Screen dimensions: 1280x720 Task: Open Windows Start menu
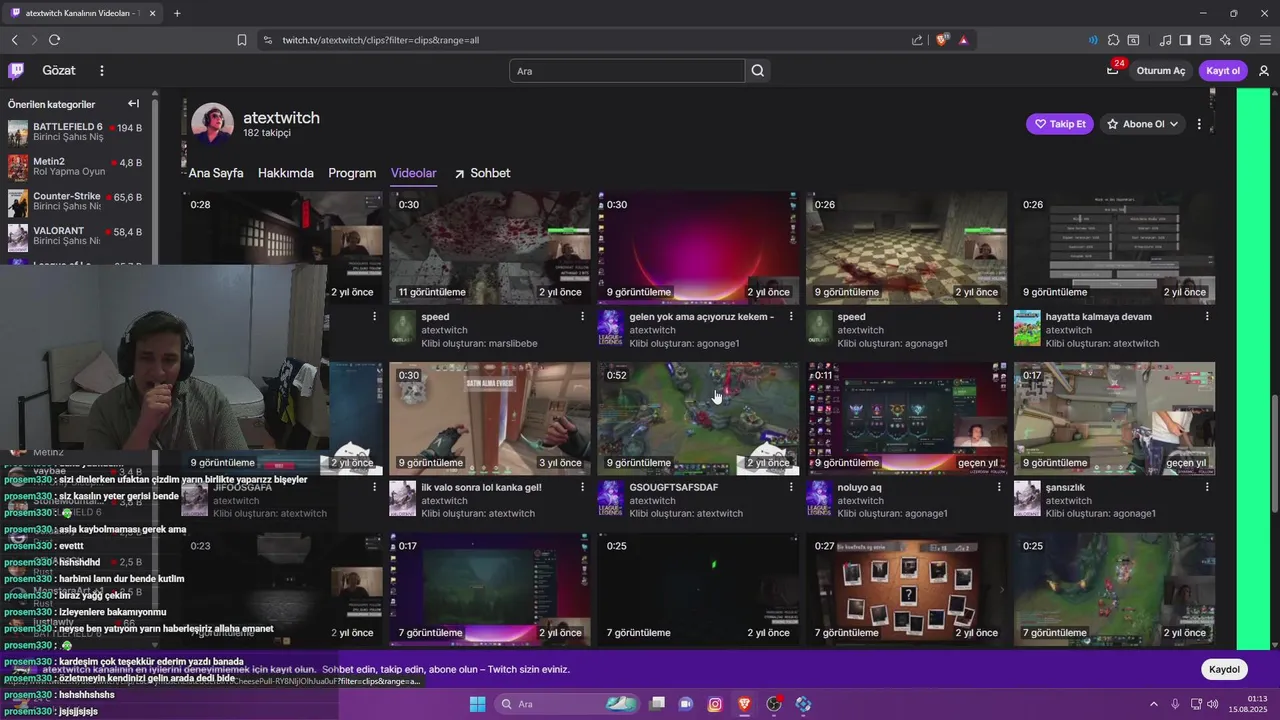[477, 704]
